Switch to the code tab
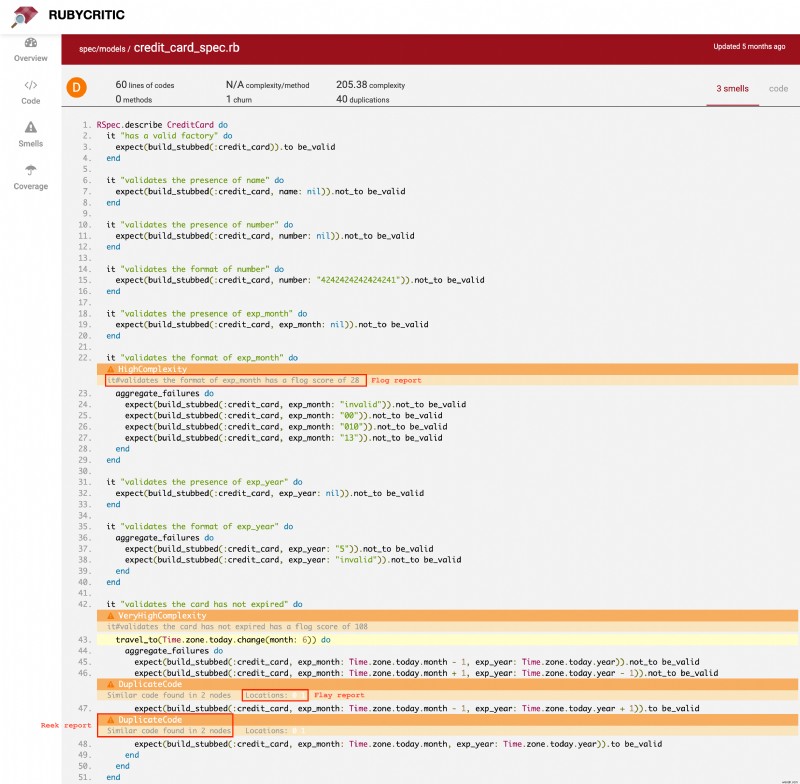The height and width of the screenshot is (784, 800). [778, 89]
